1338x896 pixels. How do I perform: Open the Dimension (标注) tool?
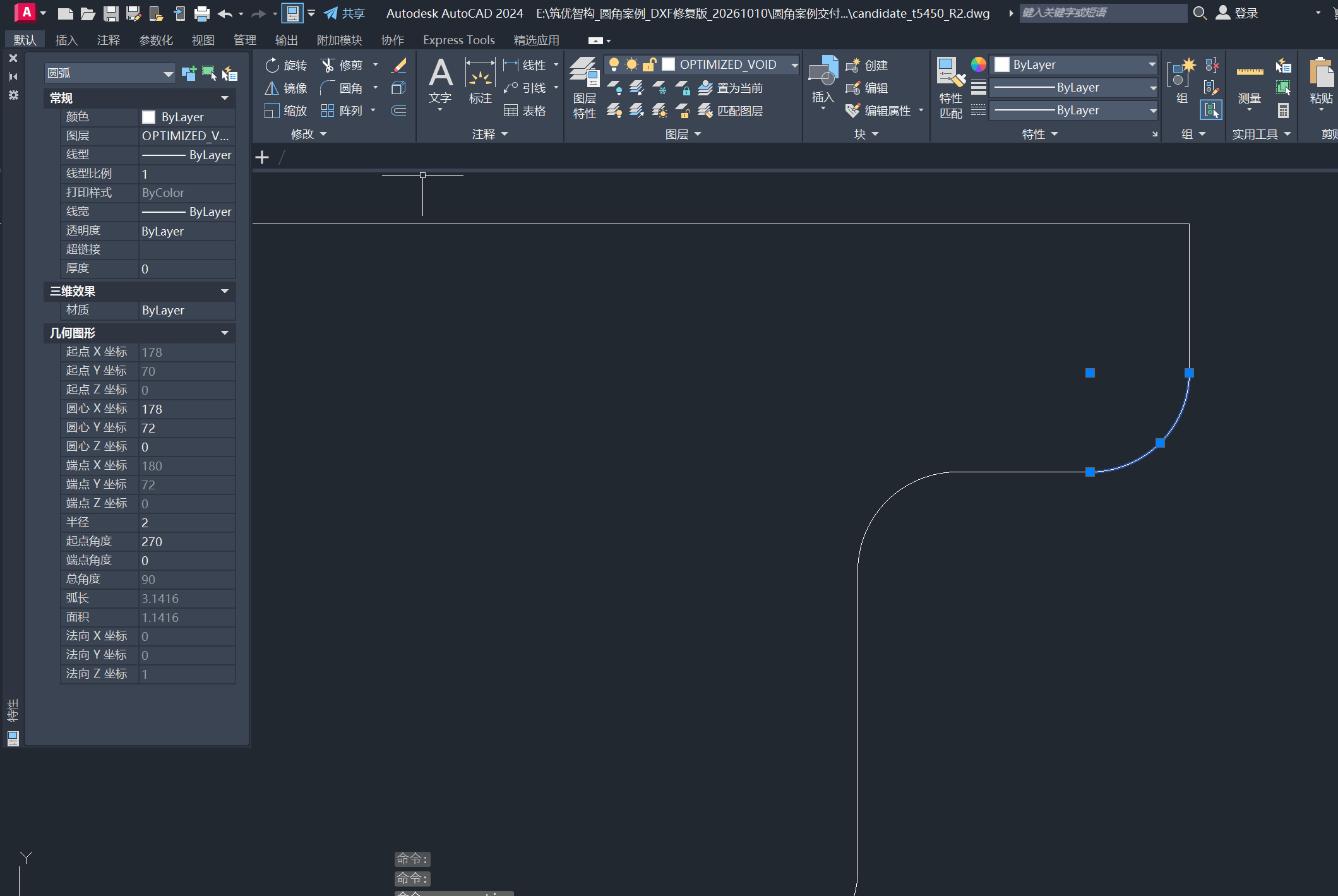(480, 81)
